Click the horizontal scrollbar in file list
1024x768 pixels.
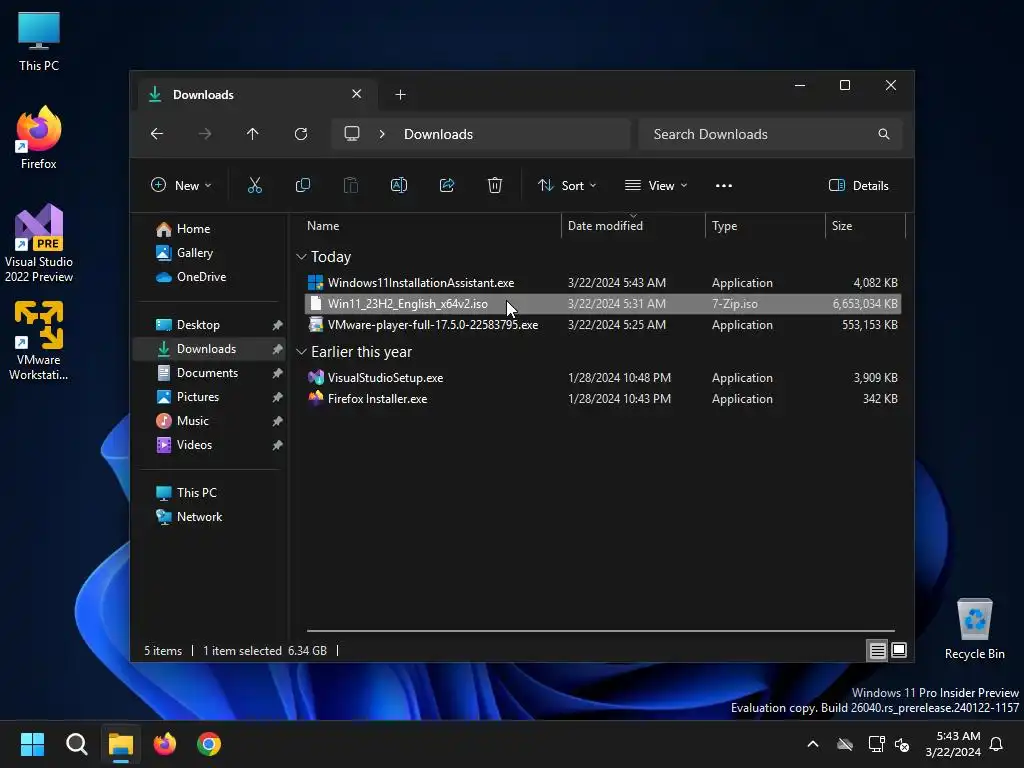click(600, 631)
